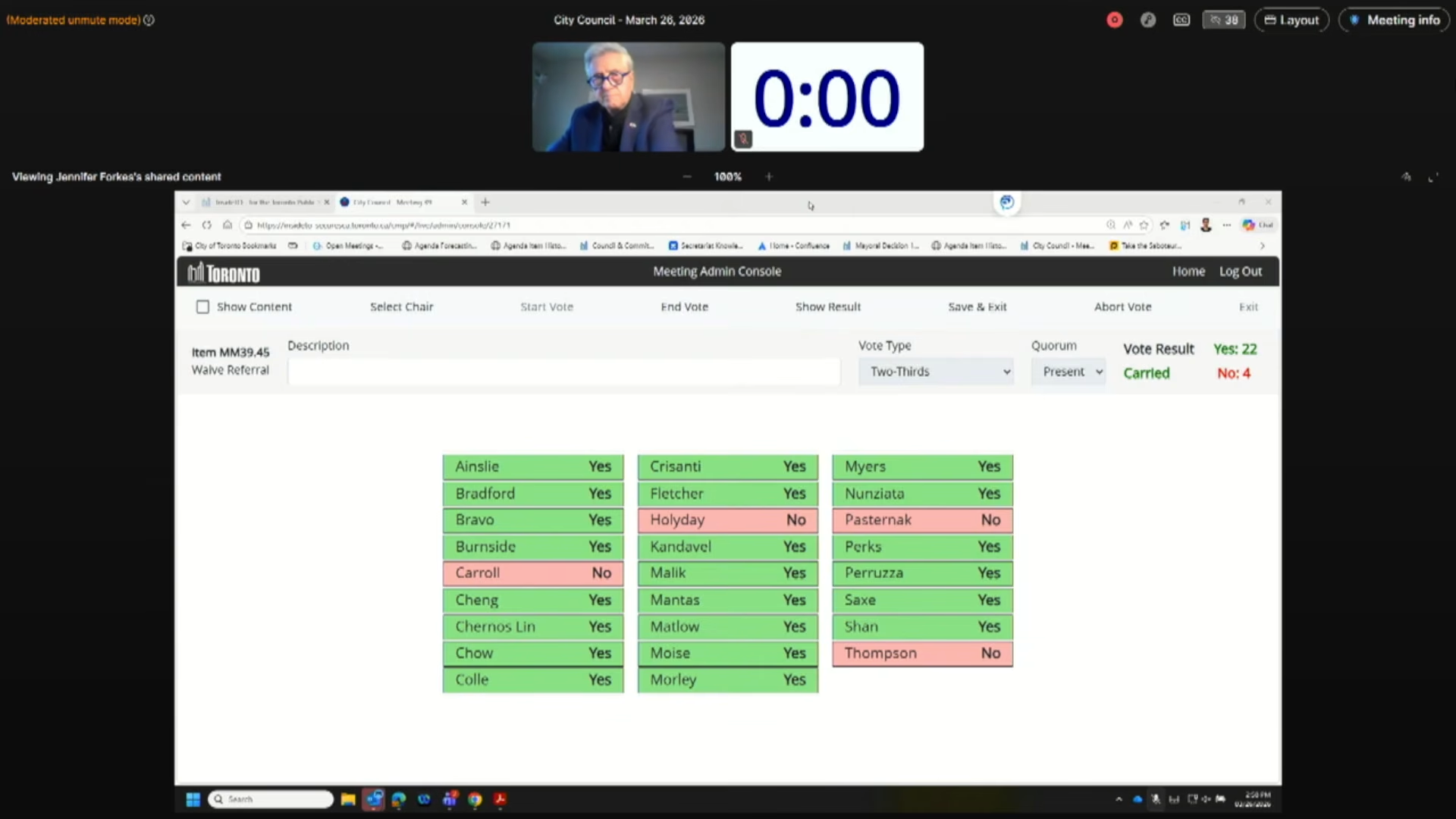
Task: Zoom in shared content with plus icon
Action: tap(769, 177)
